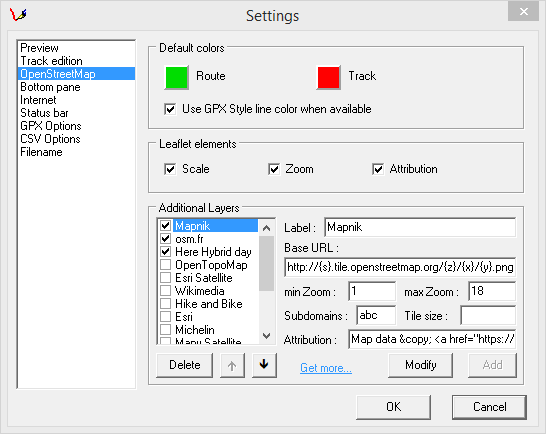546x434 pixels.
Task: Delete the selected layer
Action: tap(185, 365)
